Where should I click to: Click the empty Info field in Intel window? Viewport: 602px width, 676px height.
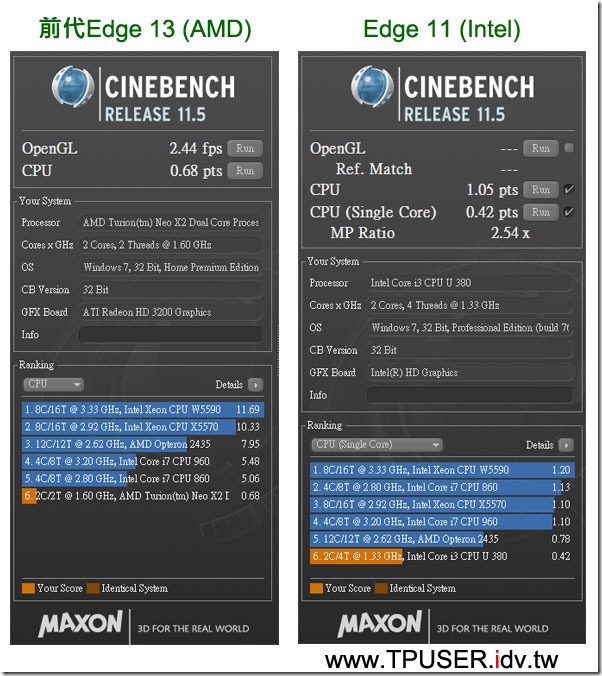point(470,395)
